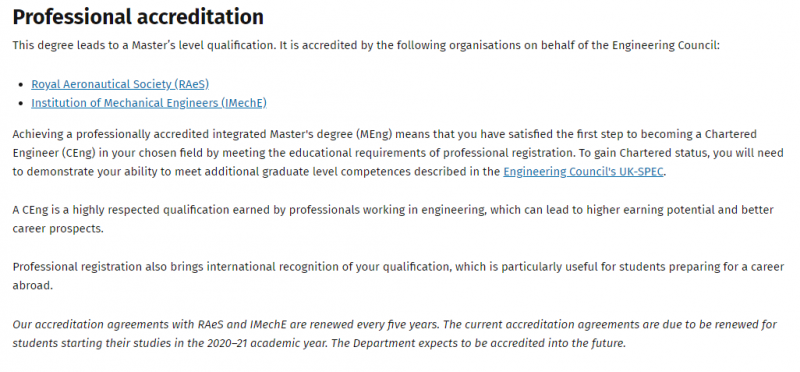Image resolution: width=800 pixels, height=372 pixels.
Task: Click the line starting "Professional registration also brings"
Action: [398, 267]
